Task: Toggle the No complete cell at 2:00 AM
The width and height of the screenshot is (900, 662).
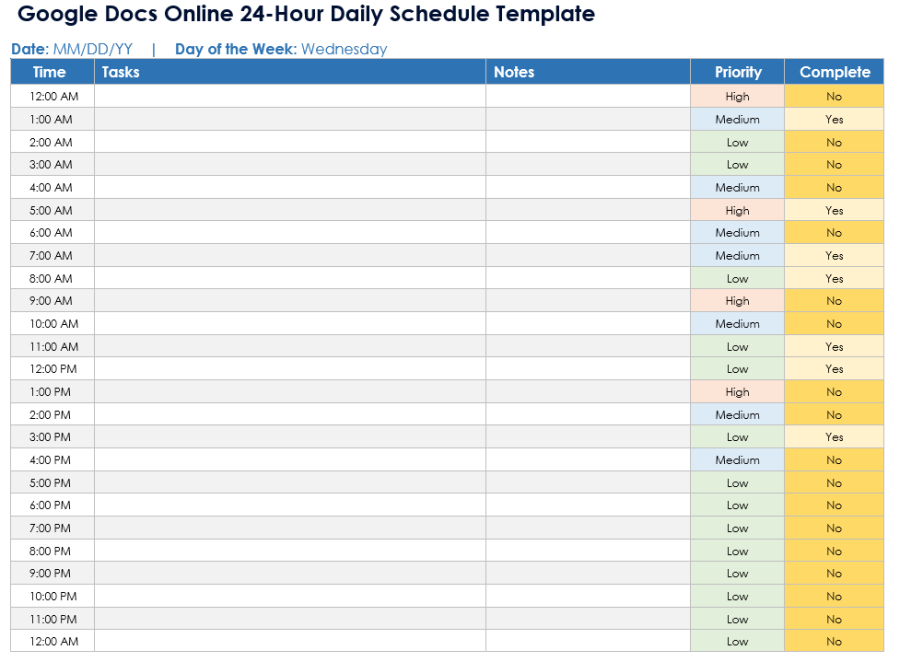Action: tap(834, 142)
